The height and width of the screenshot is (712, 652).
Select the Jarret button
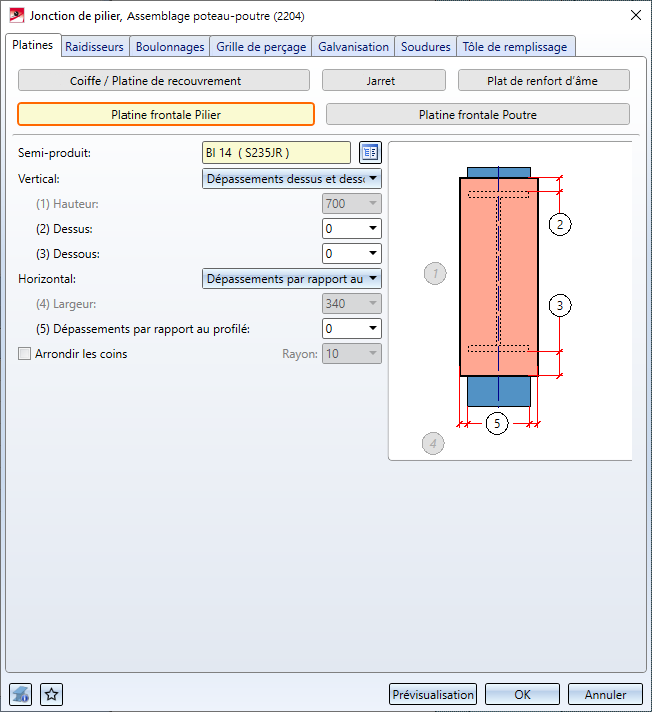384,80
